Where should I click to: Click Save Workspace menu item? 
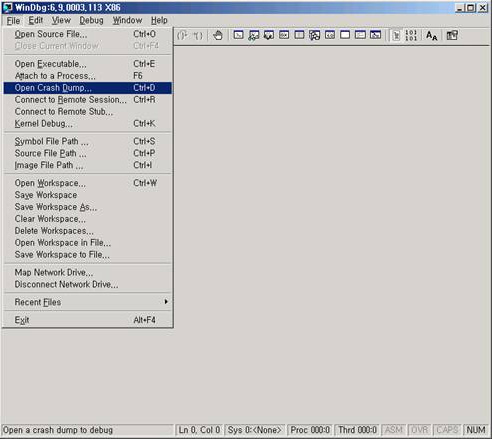[x=88, y=195]
